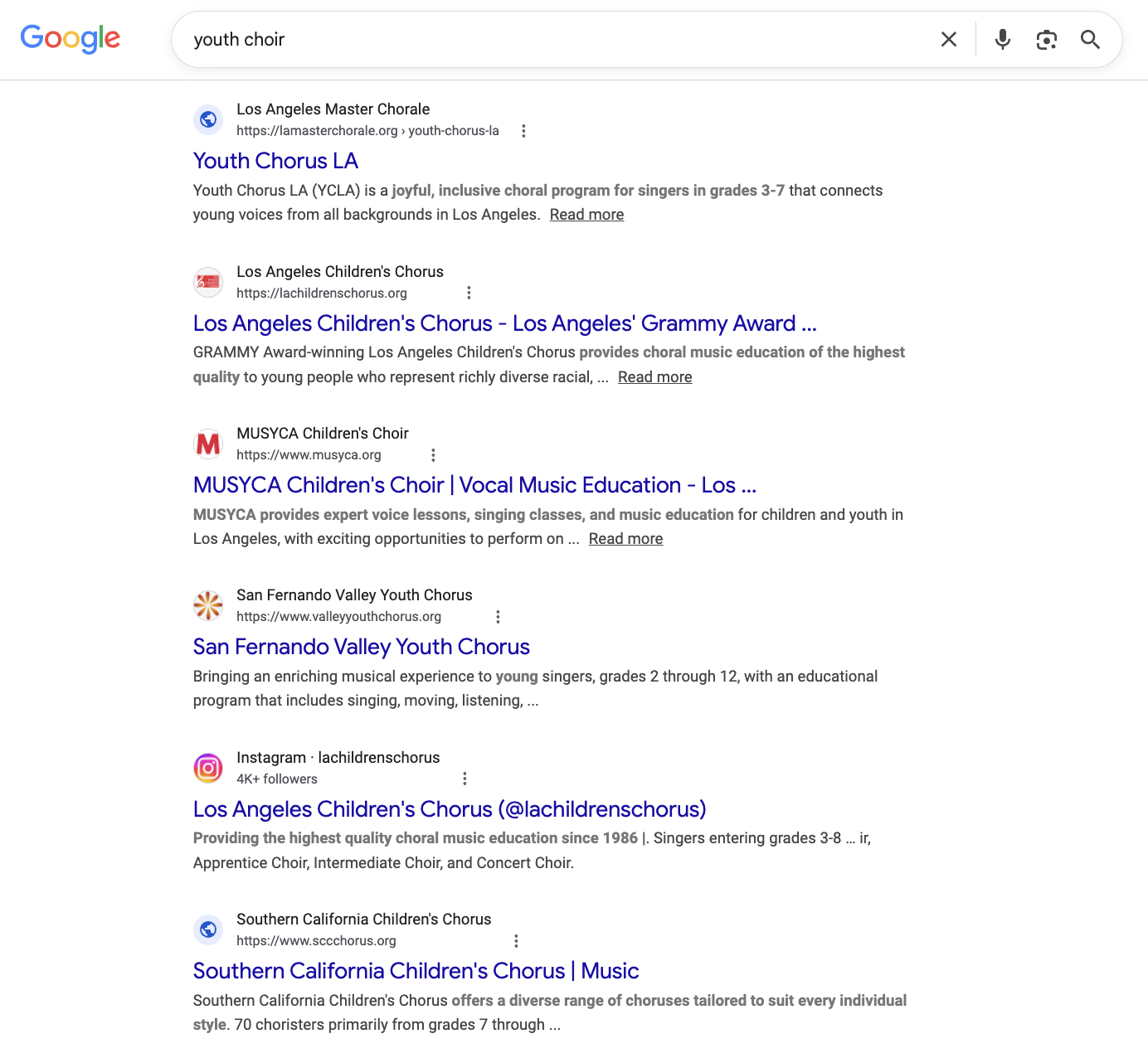The height and width of the screenshot is (1058, 1148).
Task: Click the MUSYCA red M favicon
Action: coord(208,444)
